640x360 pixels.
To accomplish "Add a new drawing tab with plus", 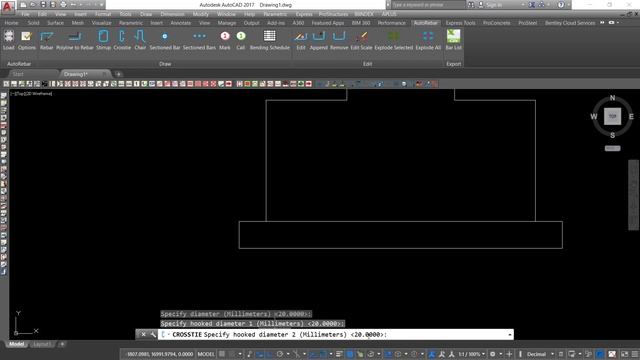I will point(118,74).
